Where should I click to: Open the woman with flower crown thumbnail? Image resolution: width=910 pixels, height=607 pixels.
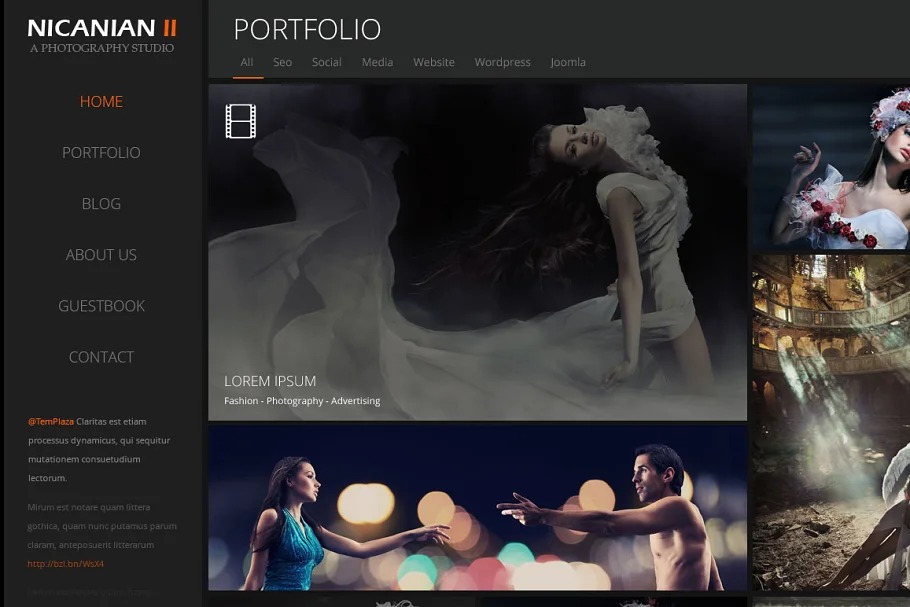click(x=831, y=166)
